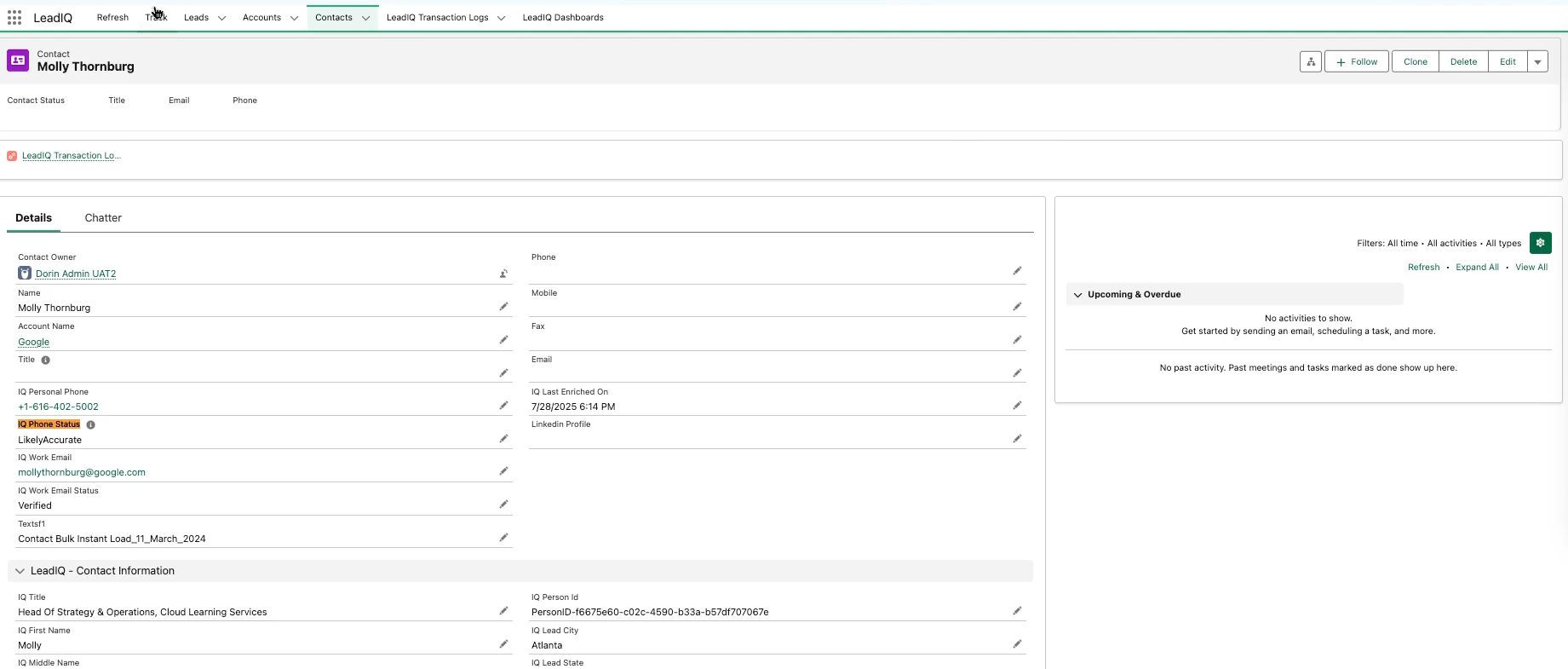Click the contact hierarchy icon button

(x=1311, y=61)
